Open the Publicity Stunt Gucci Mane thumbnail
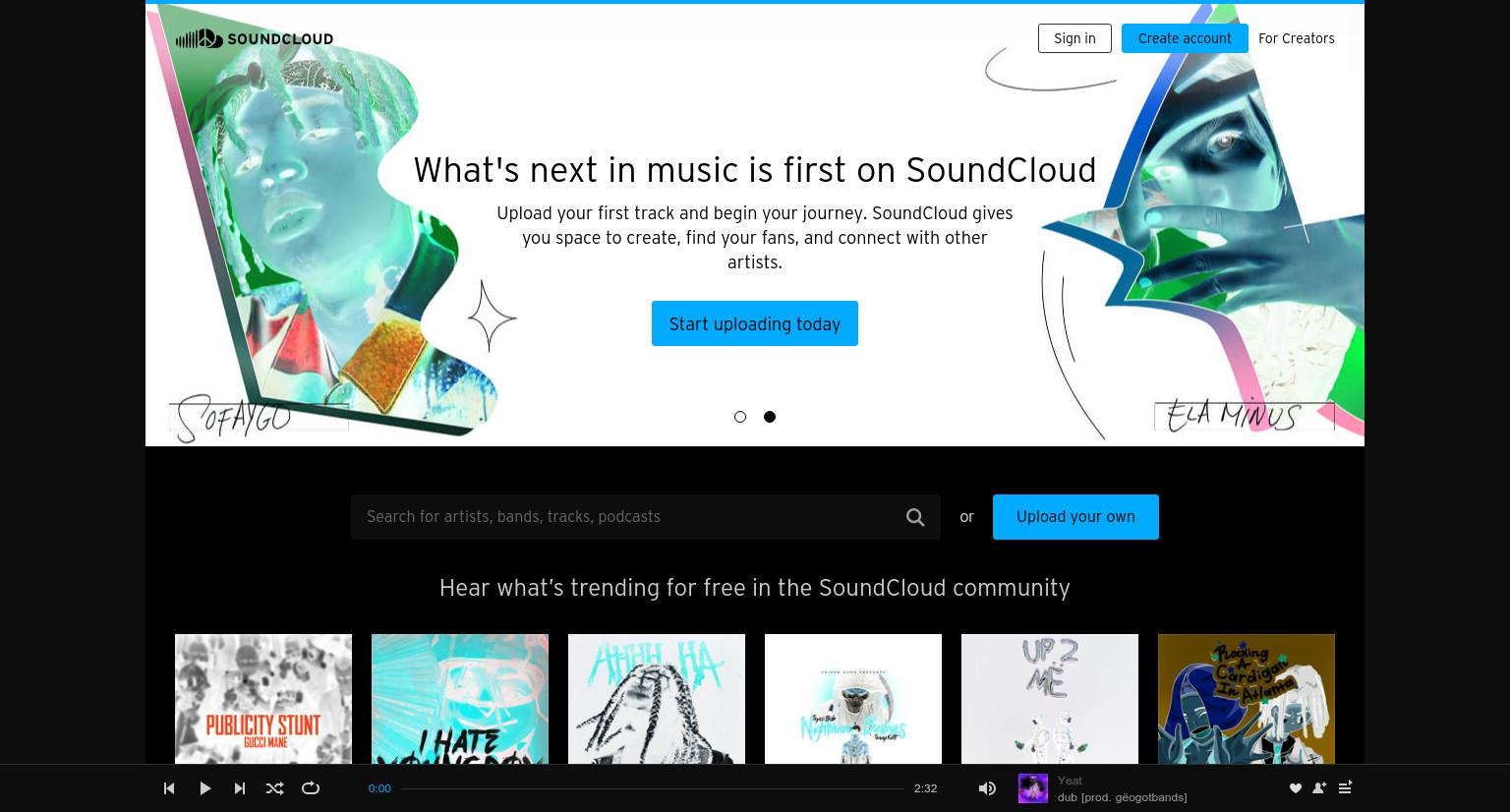 [263, 699]
